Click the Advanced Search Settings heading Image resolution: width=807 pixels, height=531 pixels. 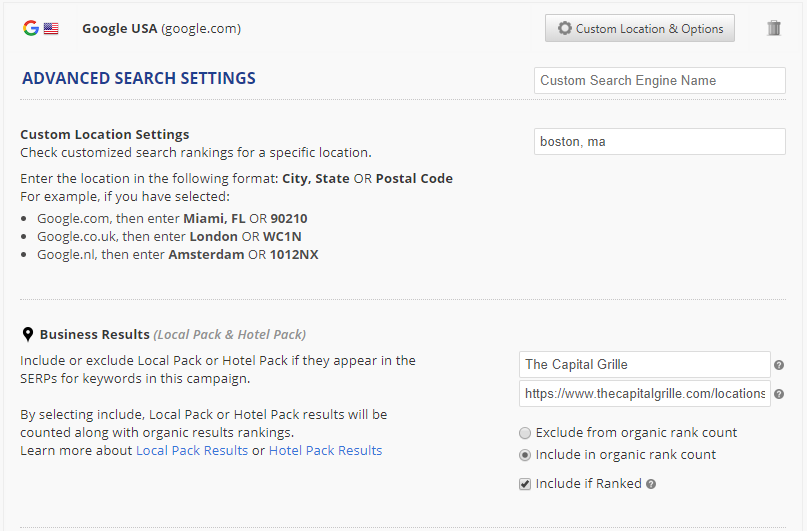(139, 78)
